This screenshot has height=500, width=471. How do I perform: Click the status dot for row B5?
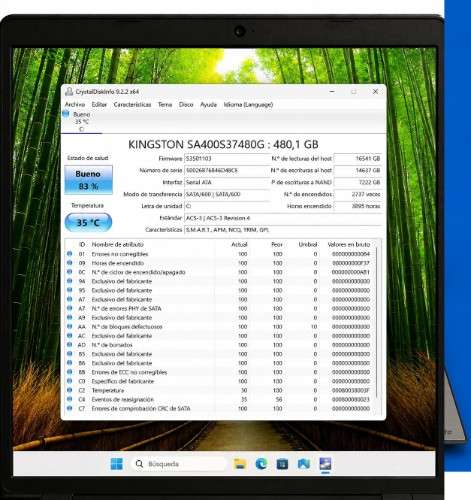tap(69, 354)
